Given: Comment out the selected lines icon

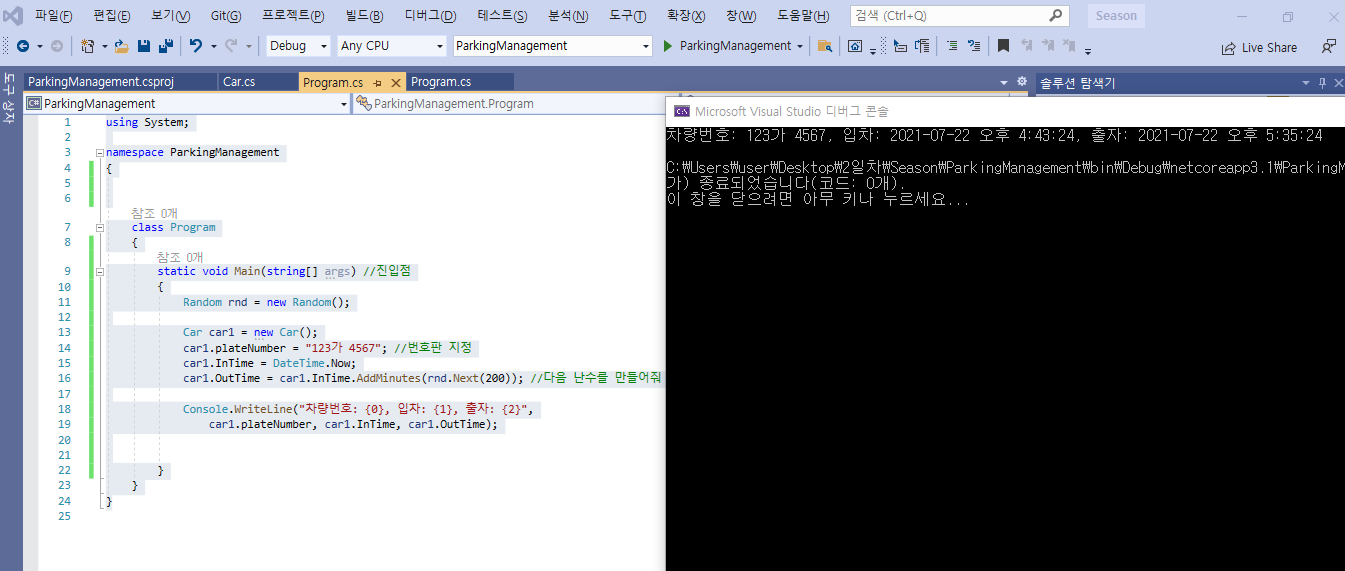Looking at the screenshot, I should (x=951, y=46).
